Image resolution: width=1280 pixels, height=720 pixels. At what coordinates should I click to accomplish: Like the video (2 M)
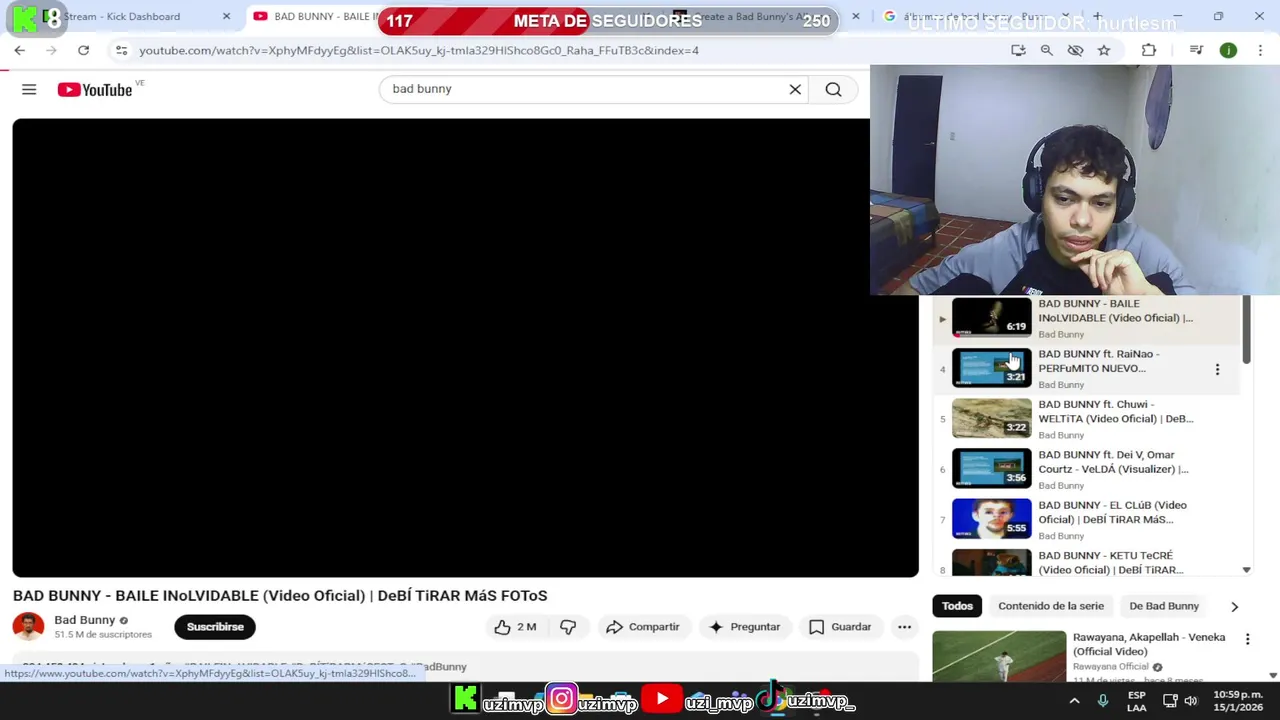click(x=515, y=627)
